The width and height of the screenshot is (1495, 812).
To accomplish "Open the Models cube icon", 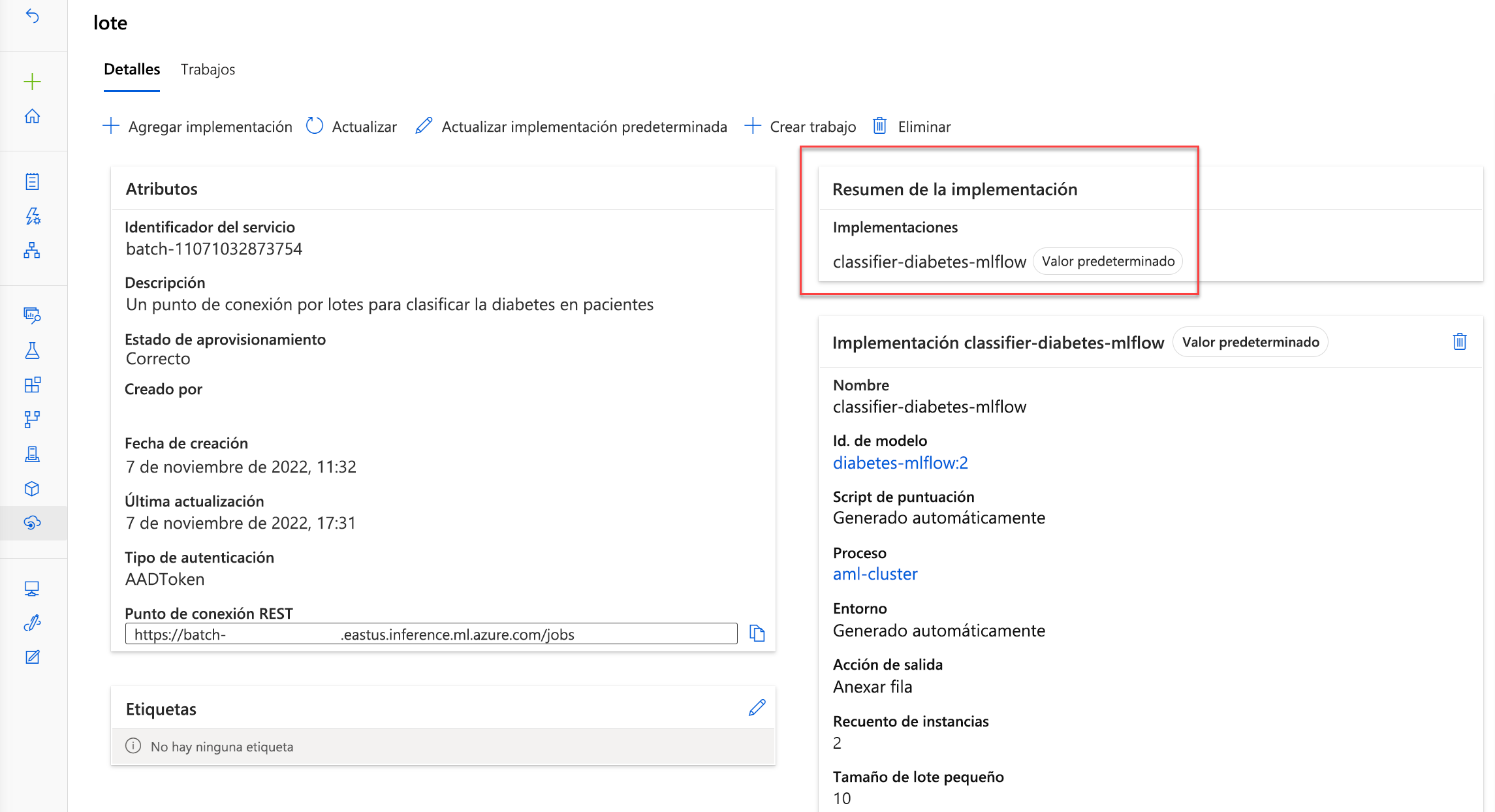I will [x=31, y=488].
